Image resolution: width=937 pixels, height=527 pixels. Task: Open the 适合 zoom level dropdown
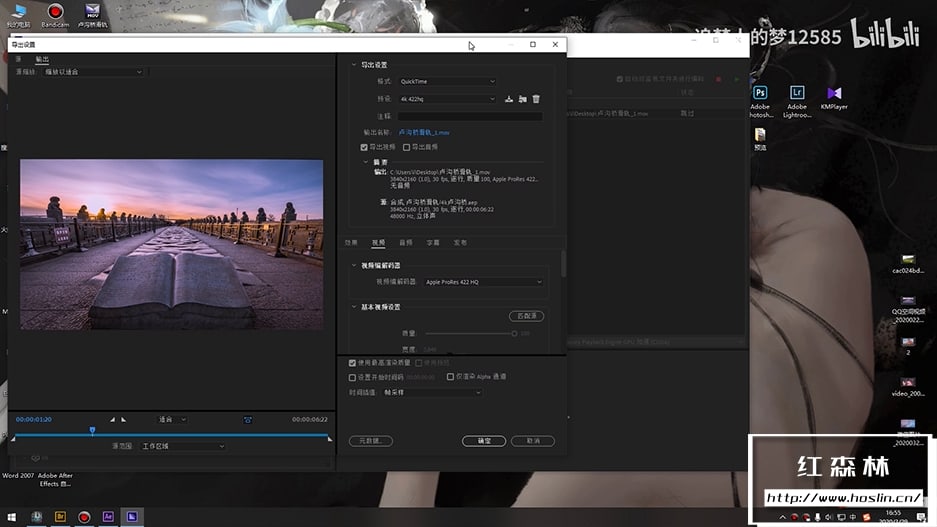[x=172, y=419]
